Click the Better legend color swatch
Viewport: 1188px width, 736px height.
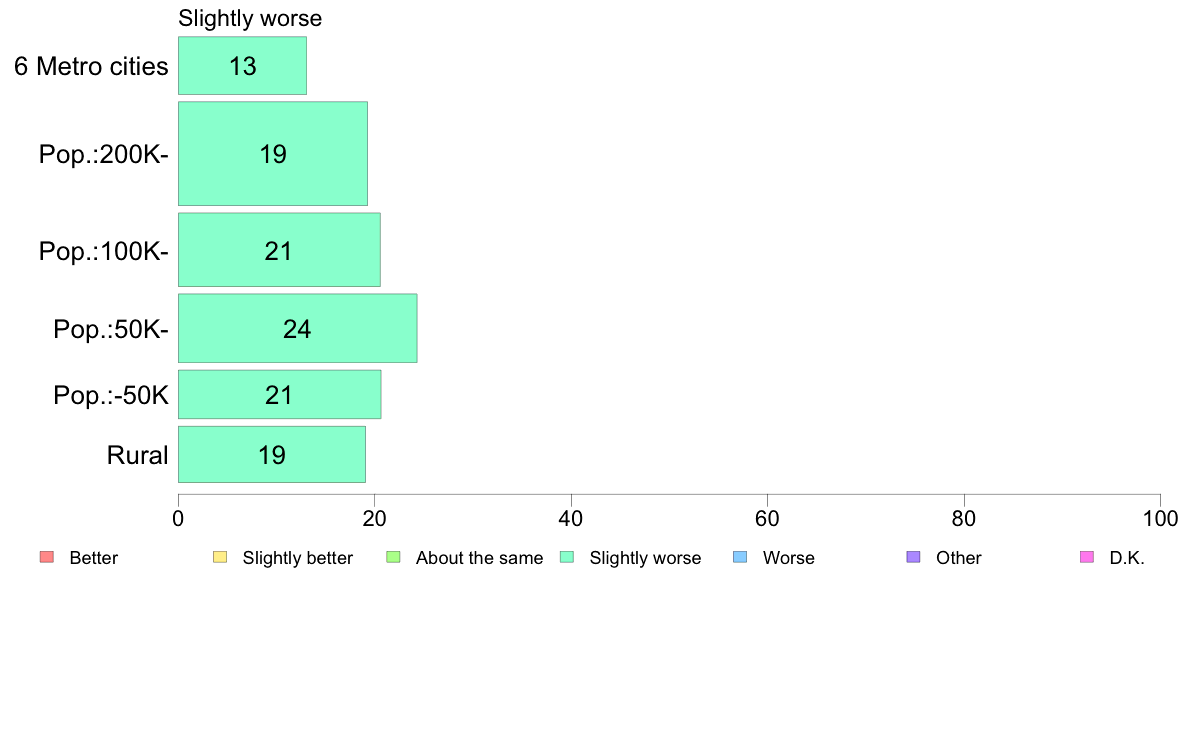pyautogui.click(x=47, y=557)
